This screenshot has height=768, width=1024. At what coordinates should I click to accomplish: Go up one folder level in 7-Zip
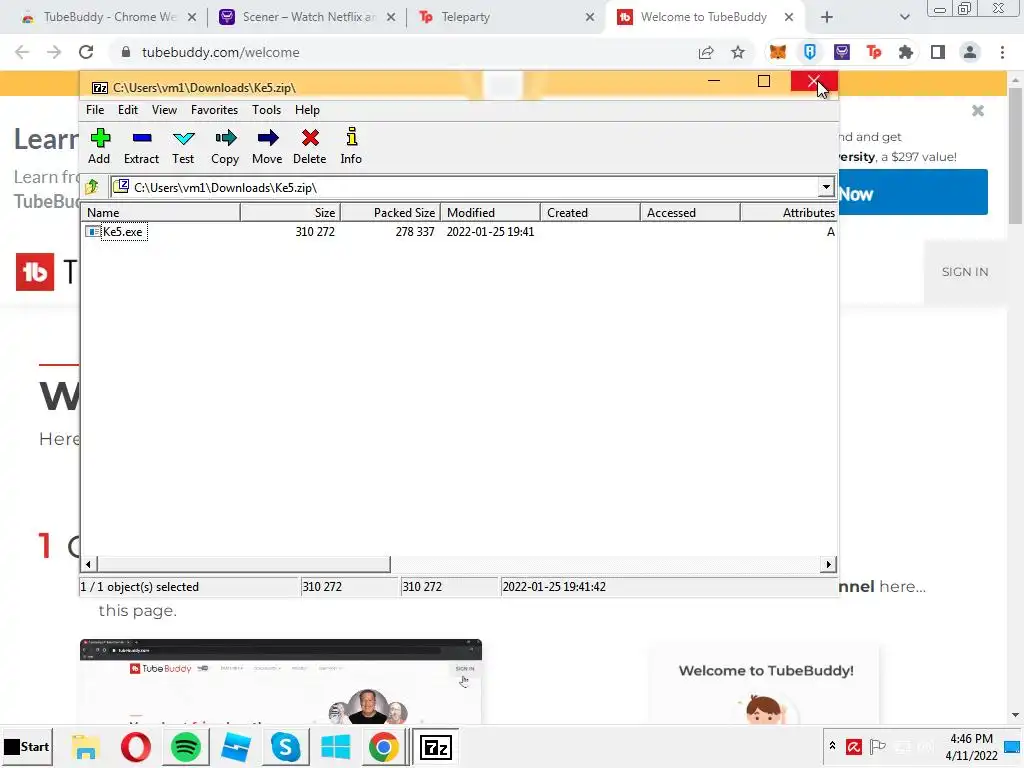point(92,187)
